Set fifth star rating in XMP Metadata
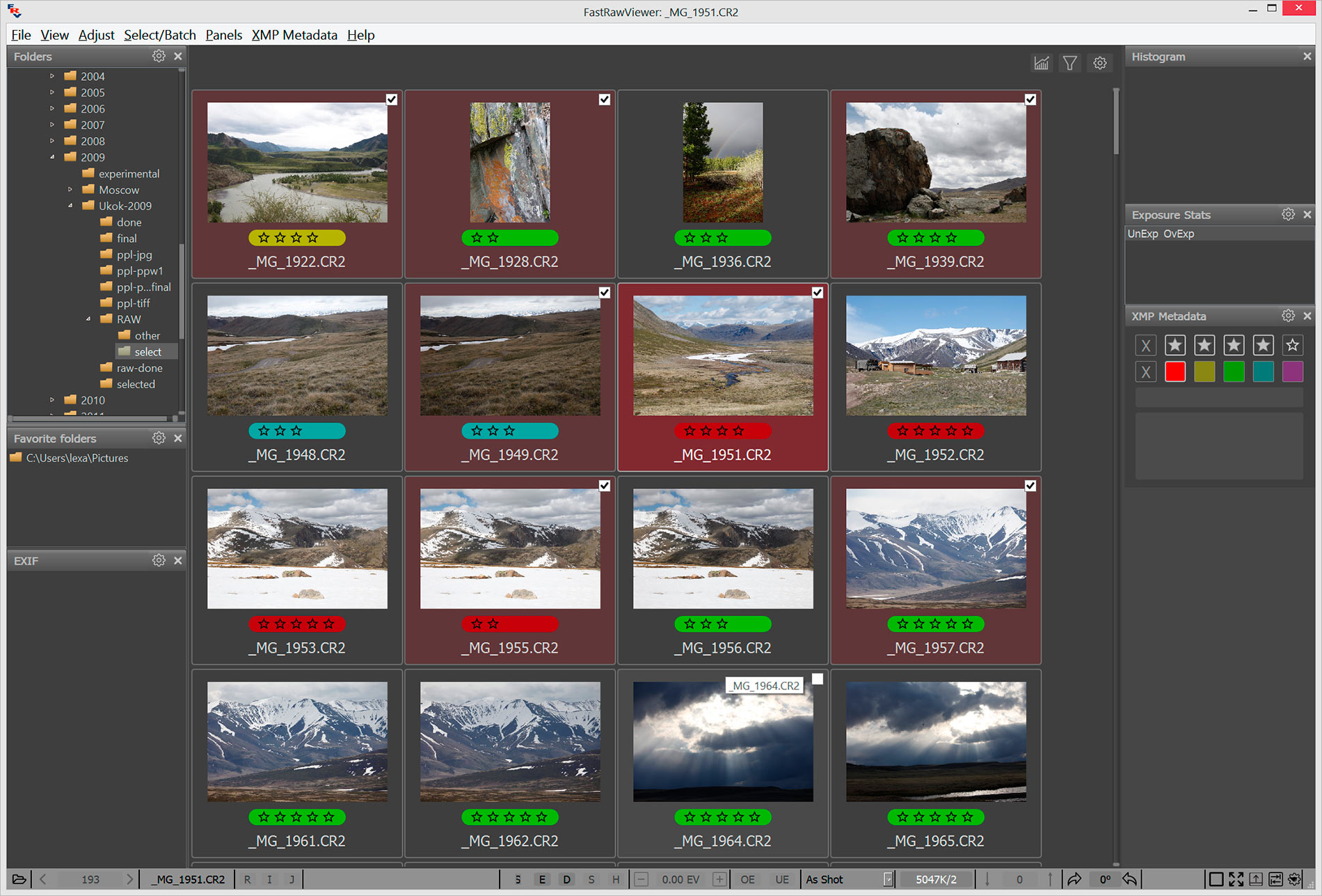This screenshot has height=896, width=1322. [1292, 345]
